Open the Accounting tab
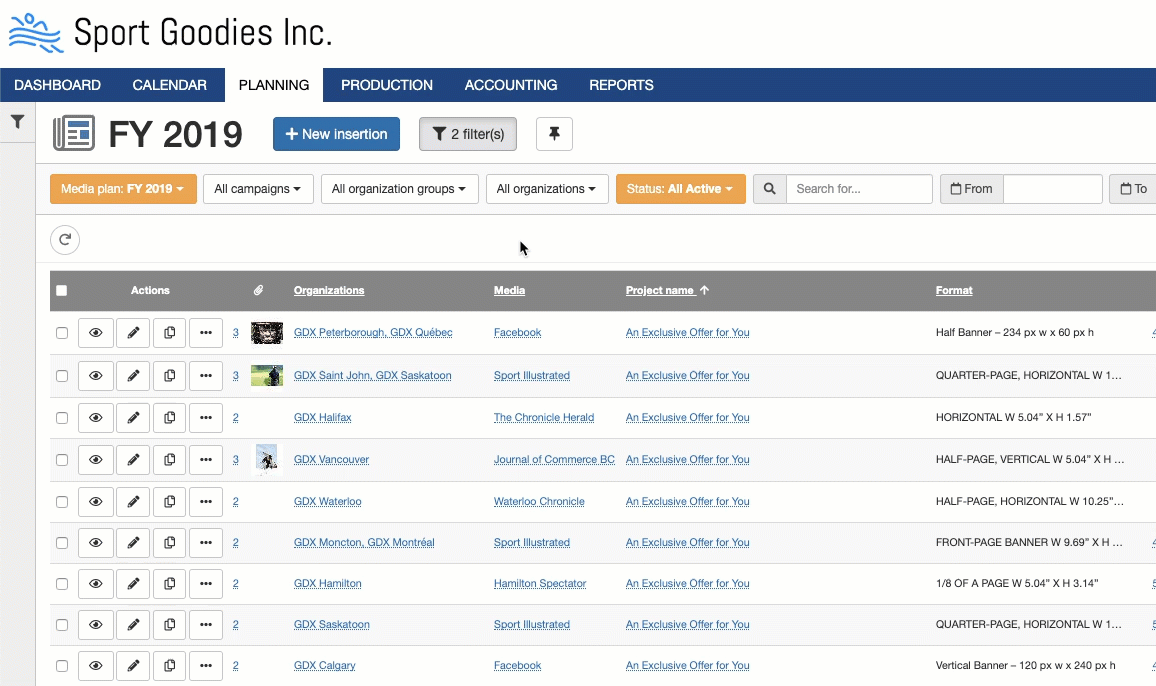 click(511, 85)
